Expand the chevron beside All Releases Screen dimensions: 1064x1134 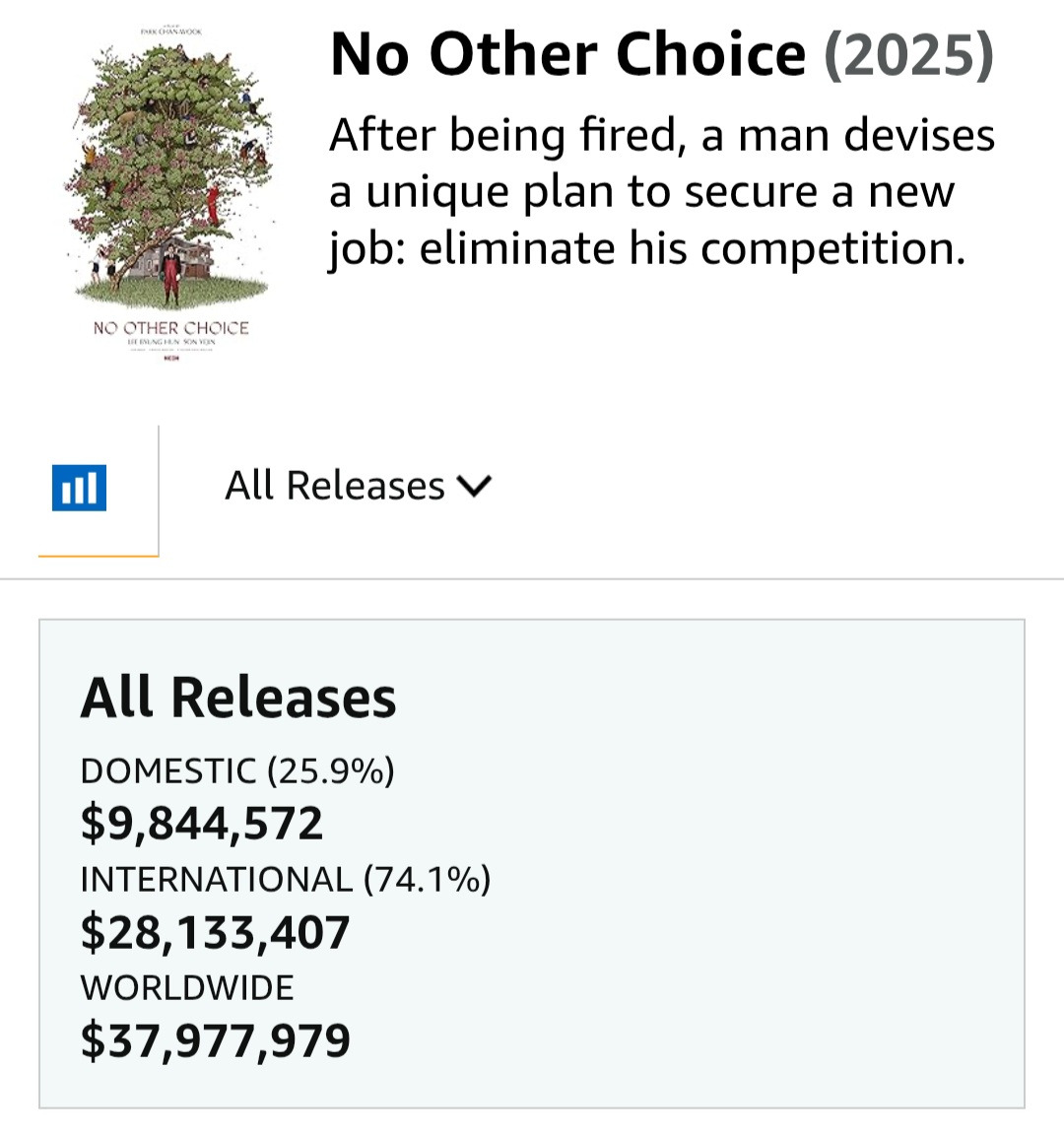(474, 486)
